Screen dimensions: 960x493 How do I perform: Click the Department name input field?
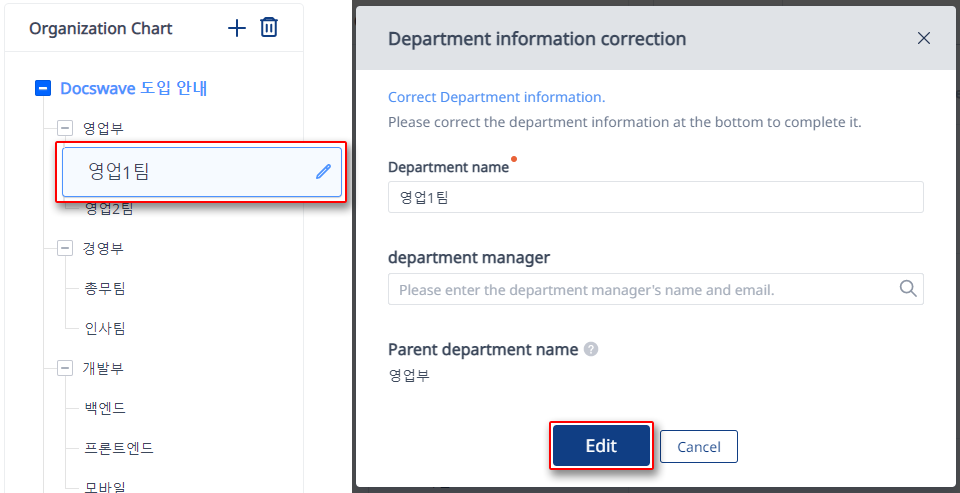[x=656, y=197]
